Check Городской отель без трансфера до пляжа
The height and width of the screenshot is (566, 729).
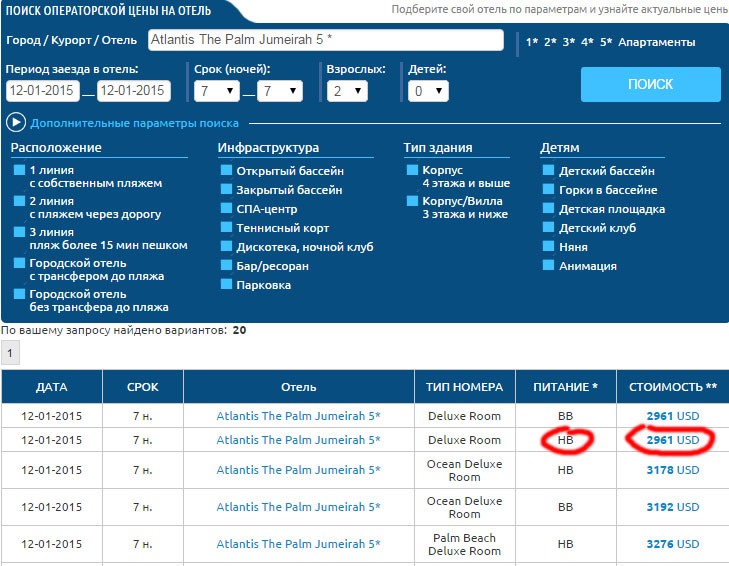[19, 294]
